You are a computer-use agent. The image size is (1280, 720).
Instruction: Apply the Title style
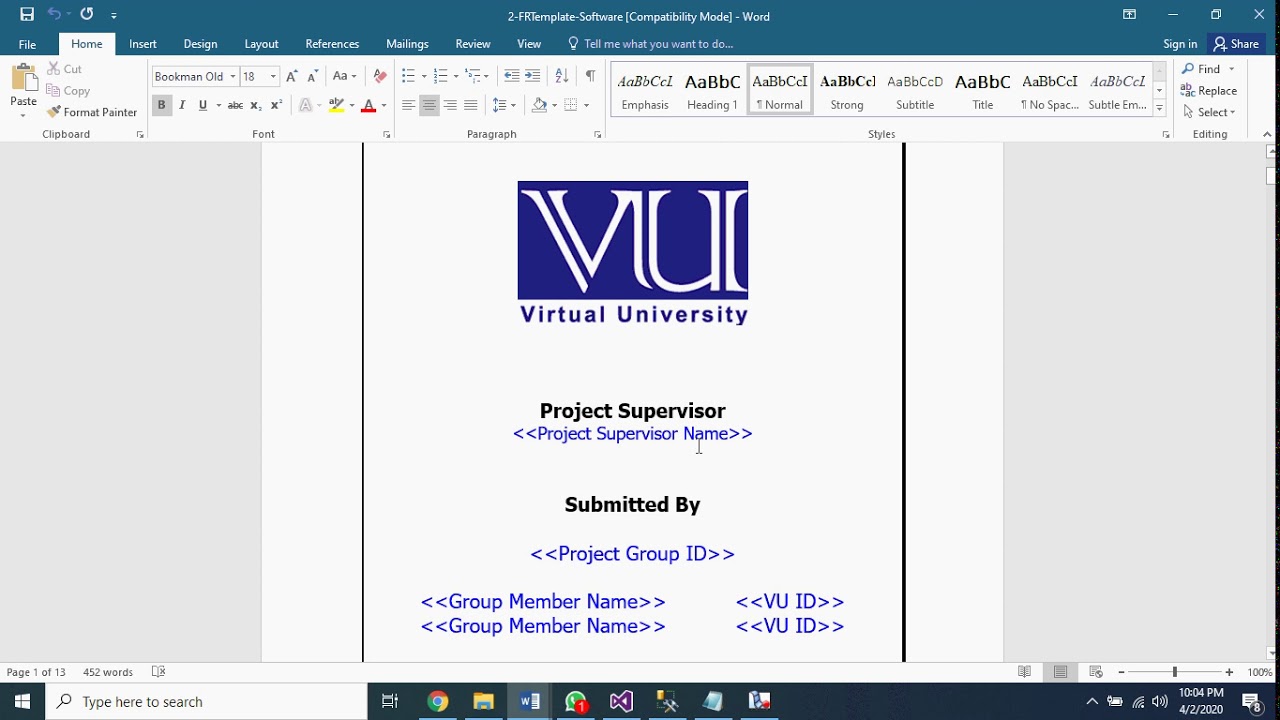coord(983,90)
